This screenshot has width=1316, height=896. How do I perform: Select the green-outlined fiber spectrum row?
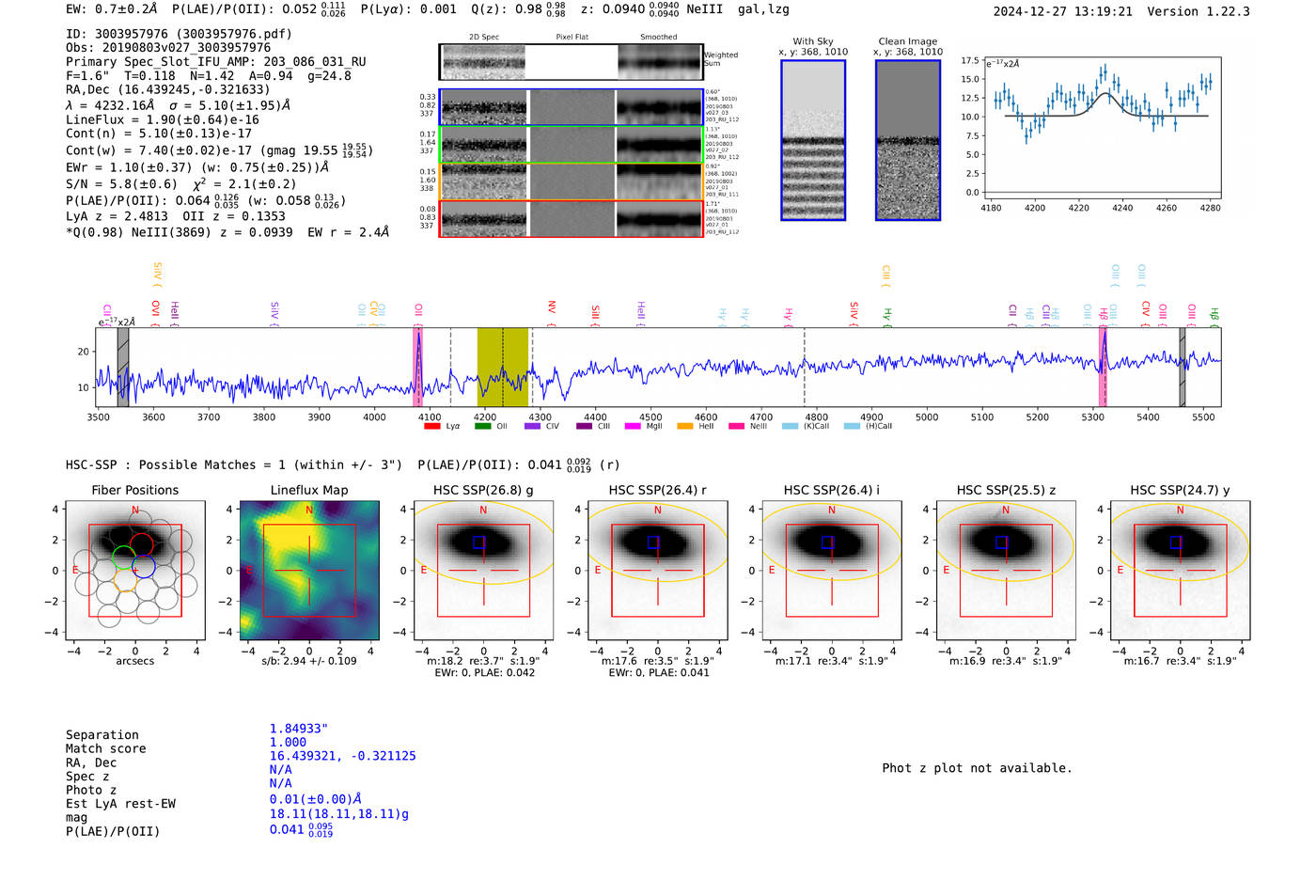point(571,144)
